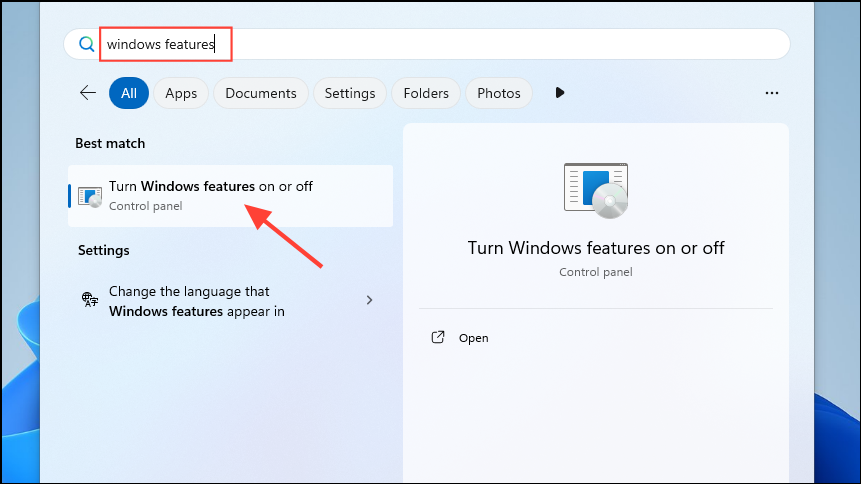Expand the language result chevron
Image resolution: width=861 pixels, height=484 pixels.
[x=370, y=300]
